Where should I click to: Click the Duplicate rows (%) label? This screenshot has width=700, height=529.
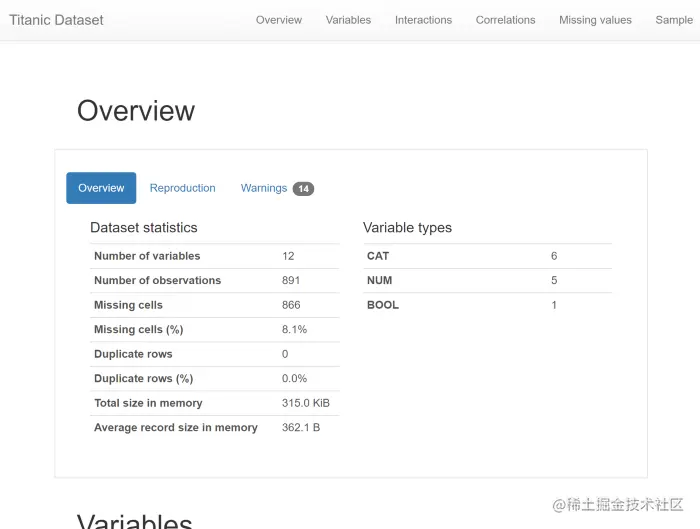[143, 379]
